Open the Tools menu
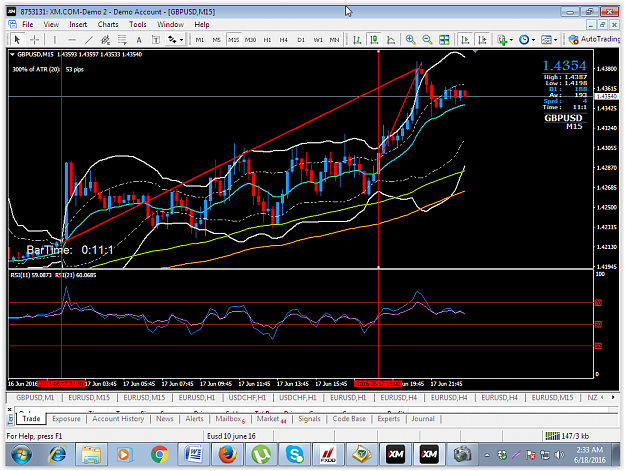The height and width of the screenshot is (471, 625). 138,24
